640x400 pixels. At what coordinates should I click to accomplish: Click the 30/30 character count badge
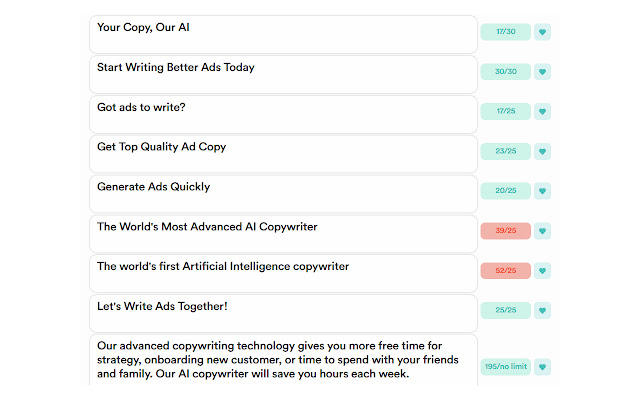(505, 72)
